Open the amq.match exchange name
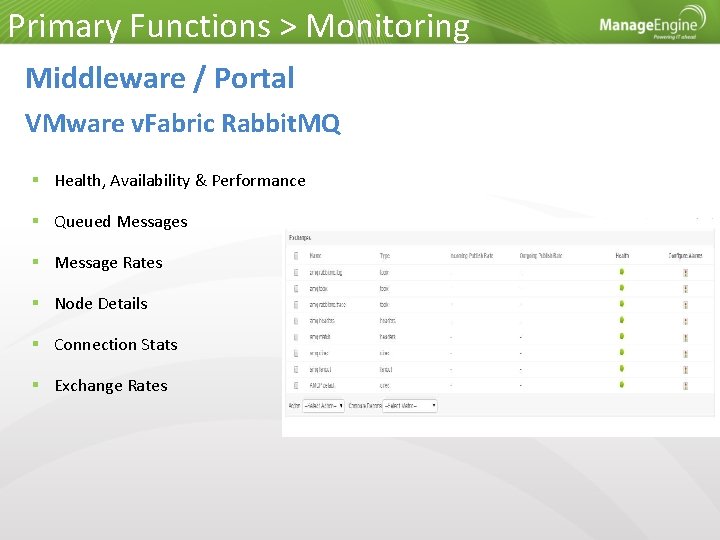The image size is (720, 540). pyautogui.click(x=320, y=337)
